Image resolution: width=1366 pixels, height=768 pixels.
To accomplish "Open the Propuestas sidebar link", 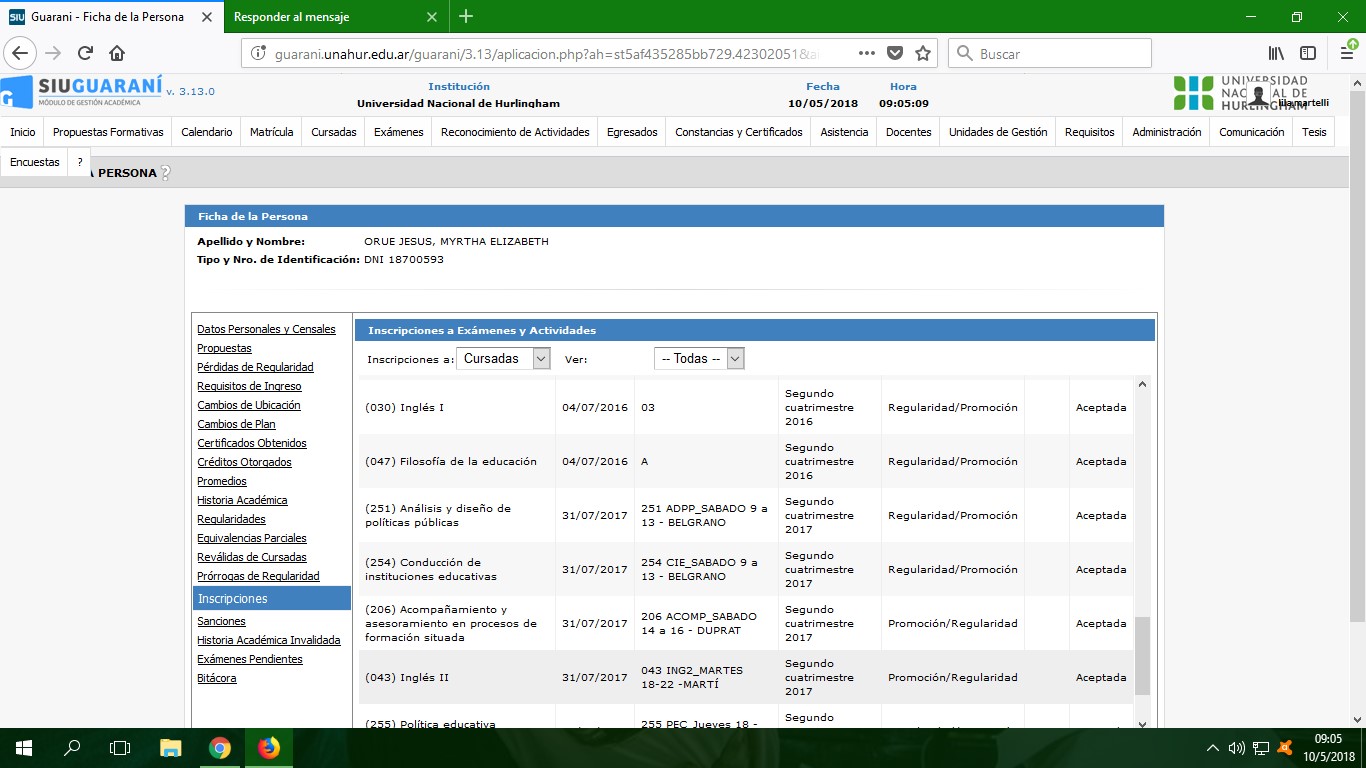I will [x=224, y=348].
